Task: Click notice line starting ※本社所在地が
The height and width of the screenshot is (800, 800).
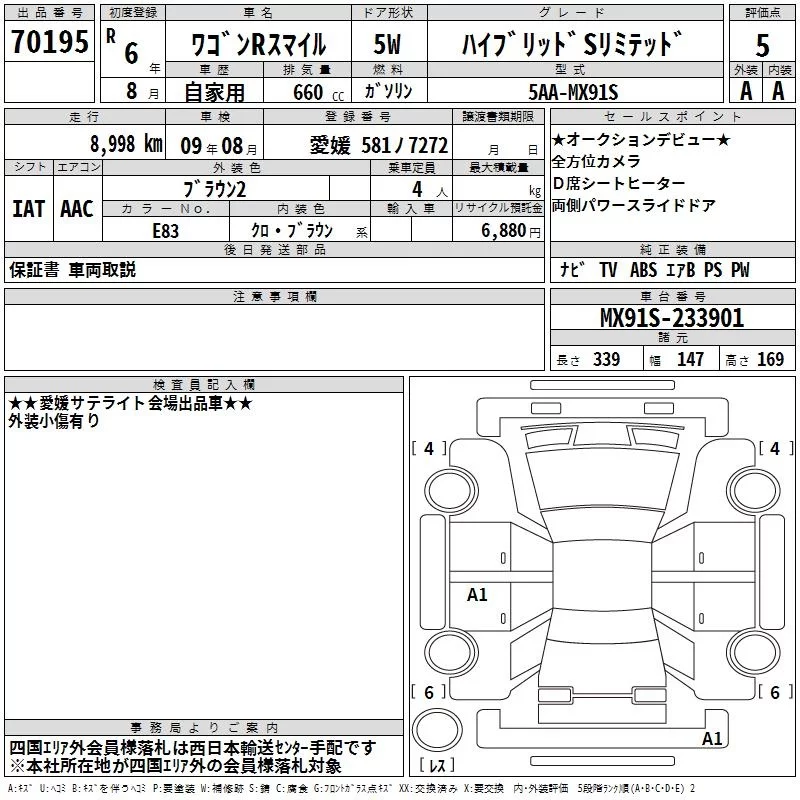Action: point(176,766)
